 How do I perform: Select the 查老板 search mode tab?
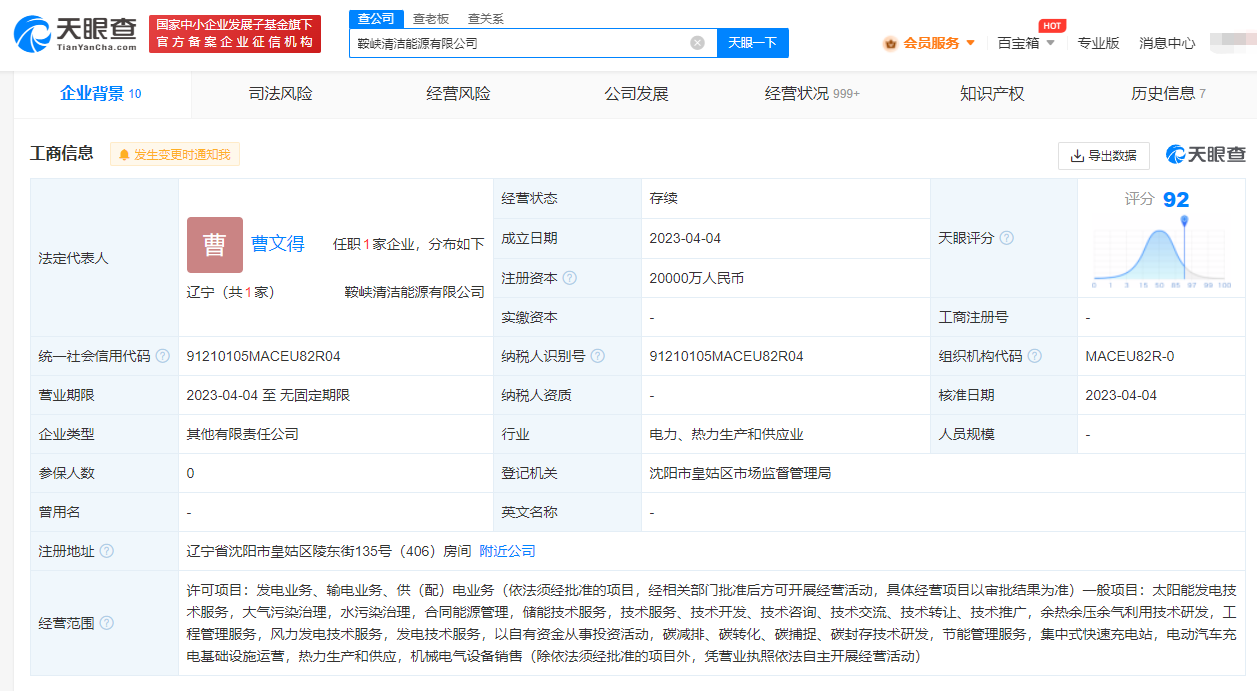[431, 19]
